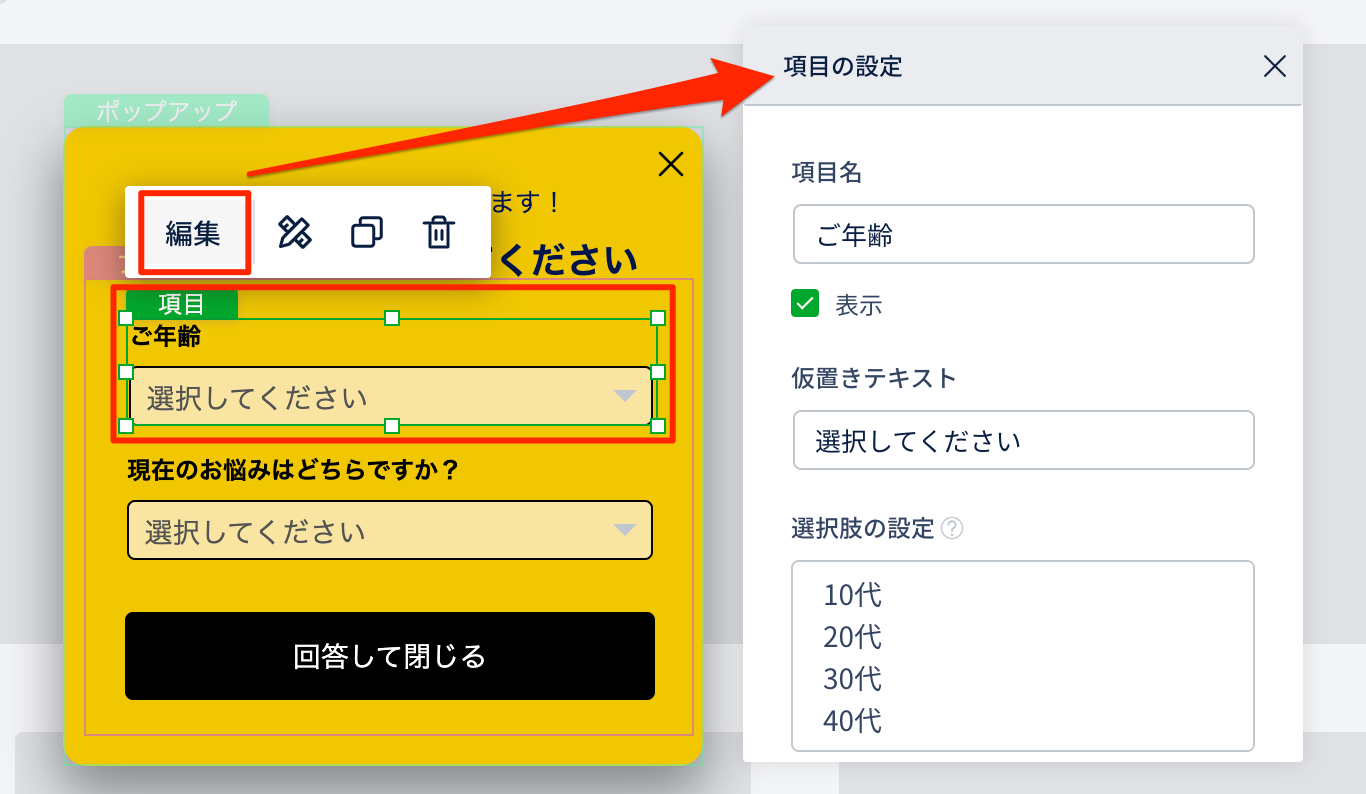Click the bottom-right corner resize handle
Image resolution: width=1366 pixels, height=794 pixels.
[658, 426]
